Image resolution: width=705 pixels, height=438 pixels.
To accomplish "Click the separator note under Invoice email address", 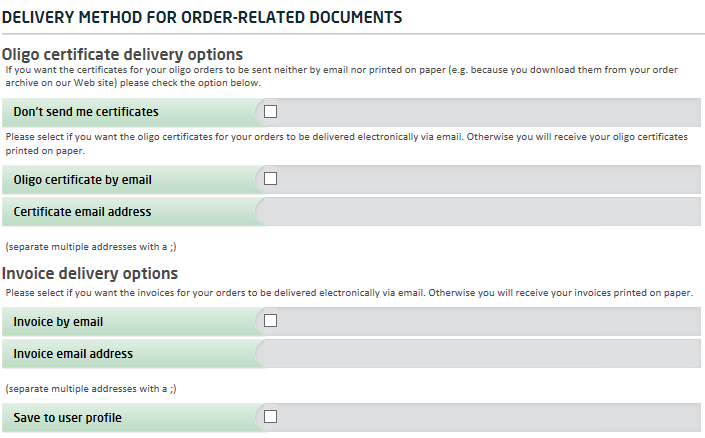I will (91, 388).
